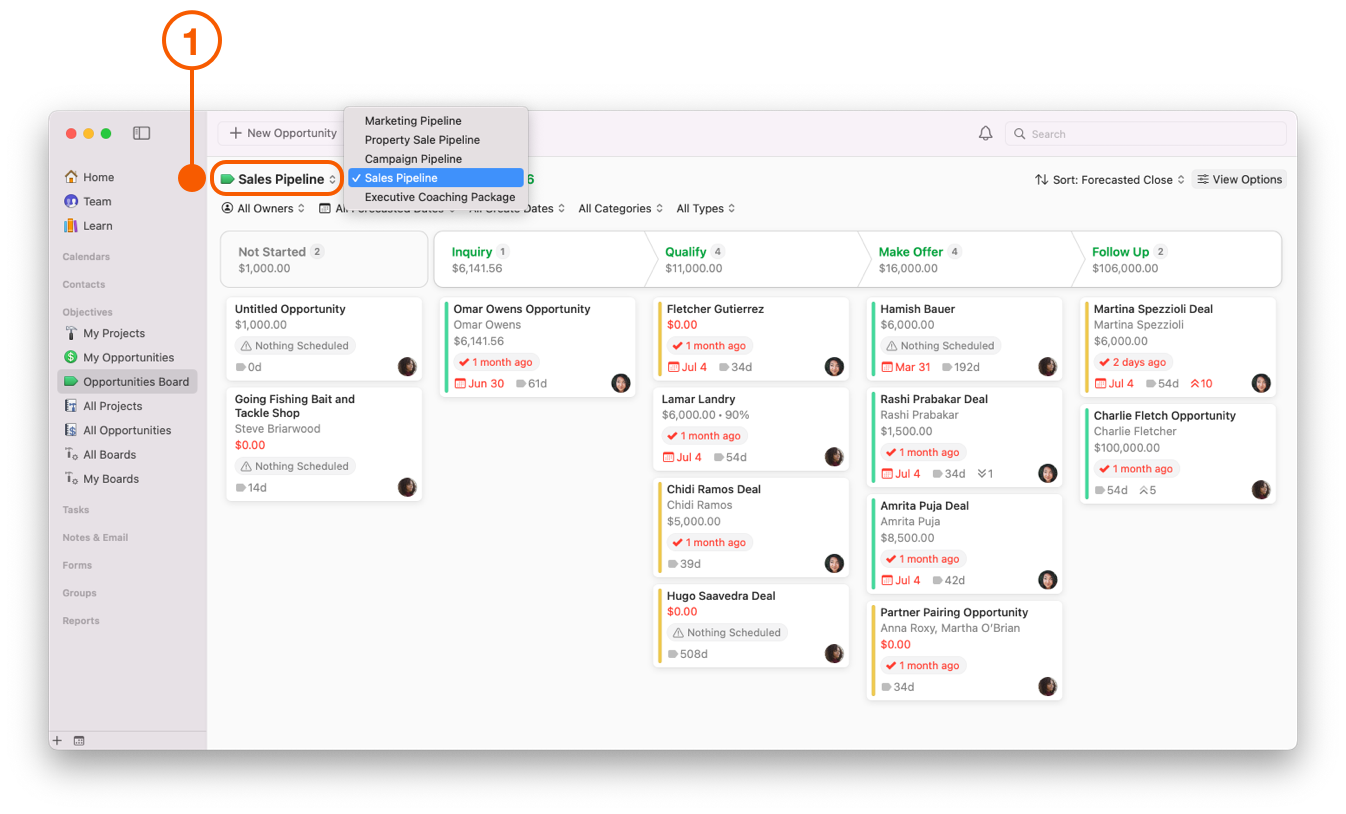Click owner avatar on Omar Owens Opportunity card
Screen dimensions: 1346x814
click(x=621, y=383)
